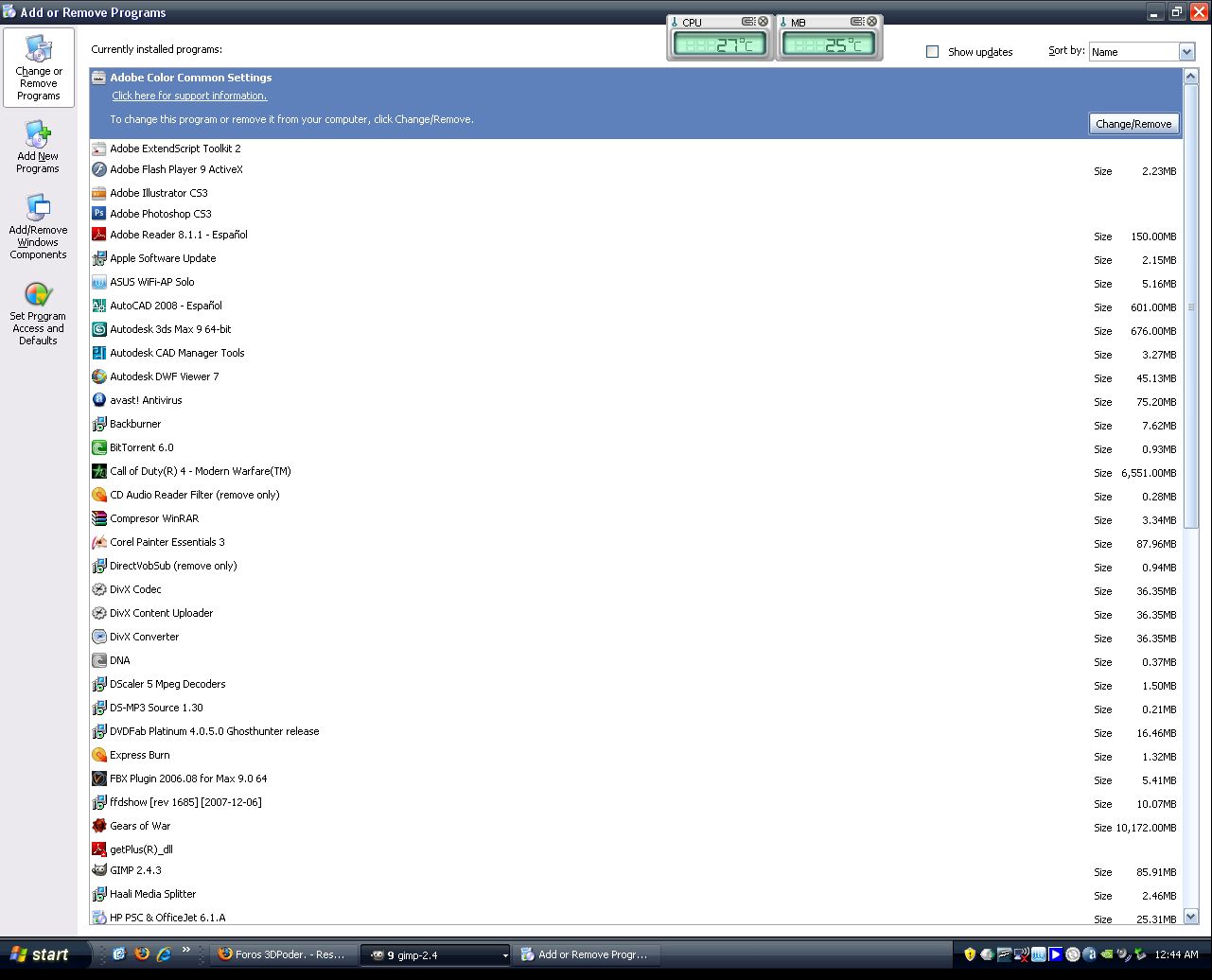1212x980 pixels.
Task: Click the CPU temperature gadget display
Action: pyautogui.click(x=720, y=44)
